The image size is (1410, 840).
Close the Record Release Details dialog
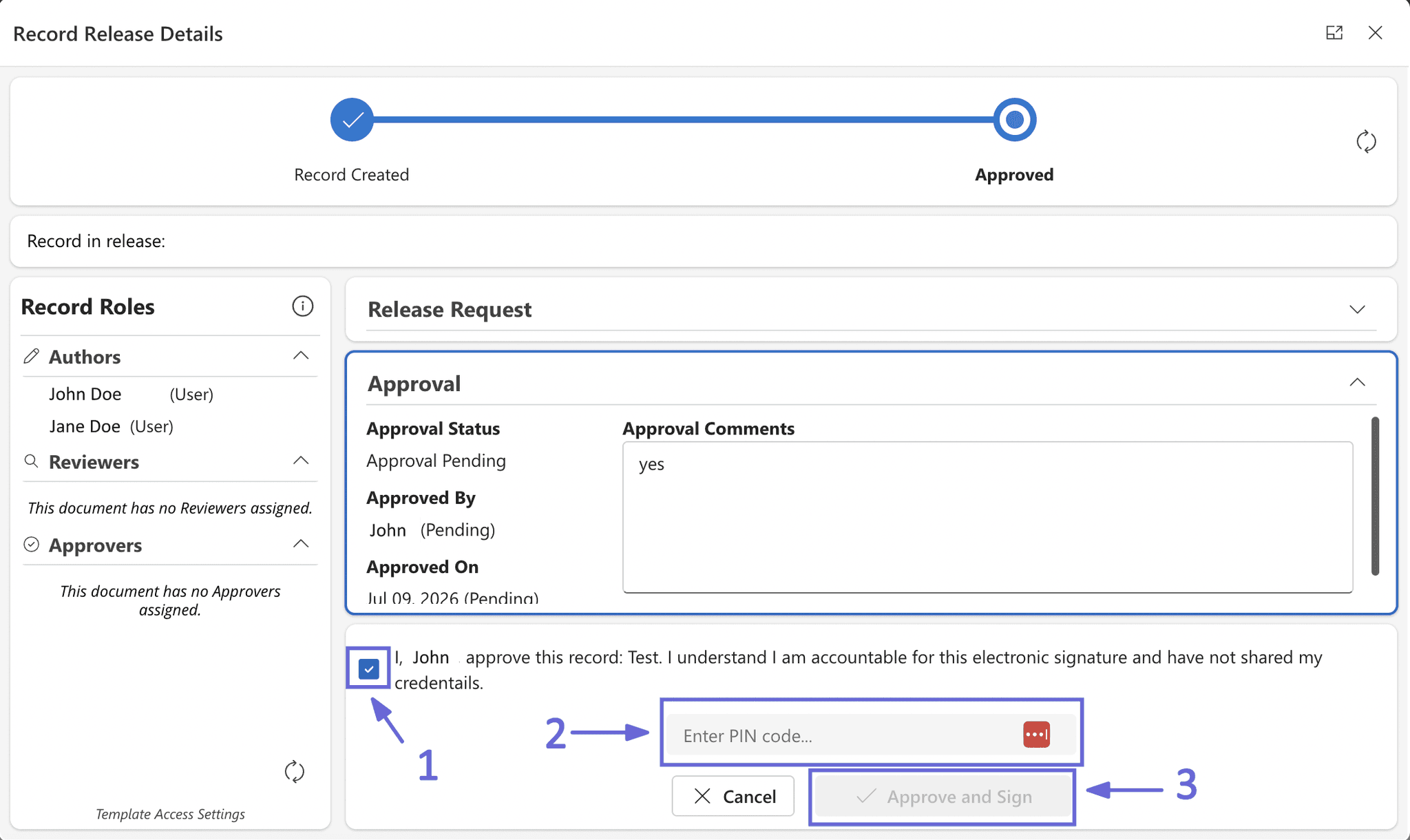pyautogui.click(x=1375, y=32)
